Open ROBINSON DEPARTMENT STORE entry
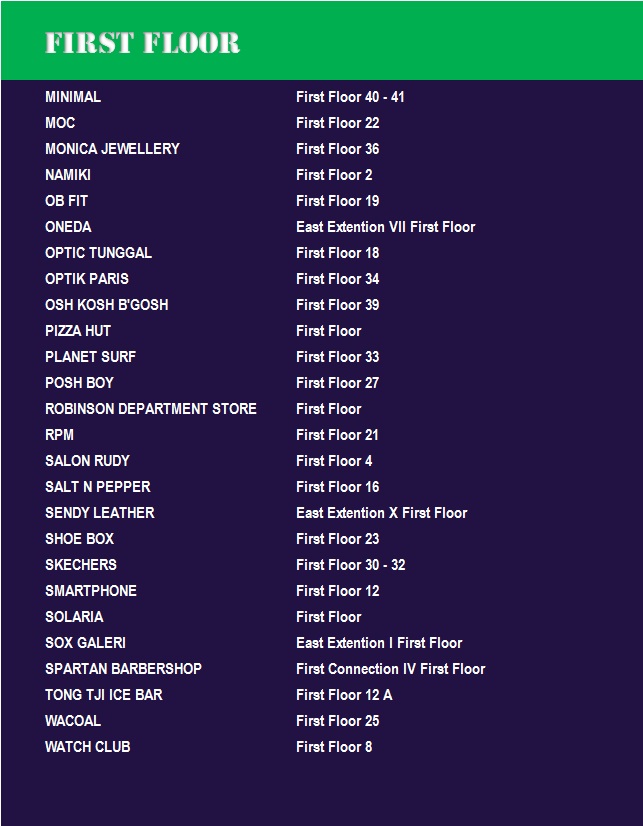 pyautogui.click(x=151, y=409)
